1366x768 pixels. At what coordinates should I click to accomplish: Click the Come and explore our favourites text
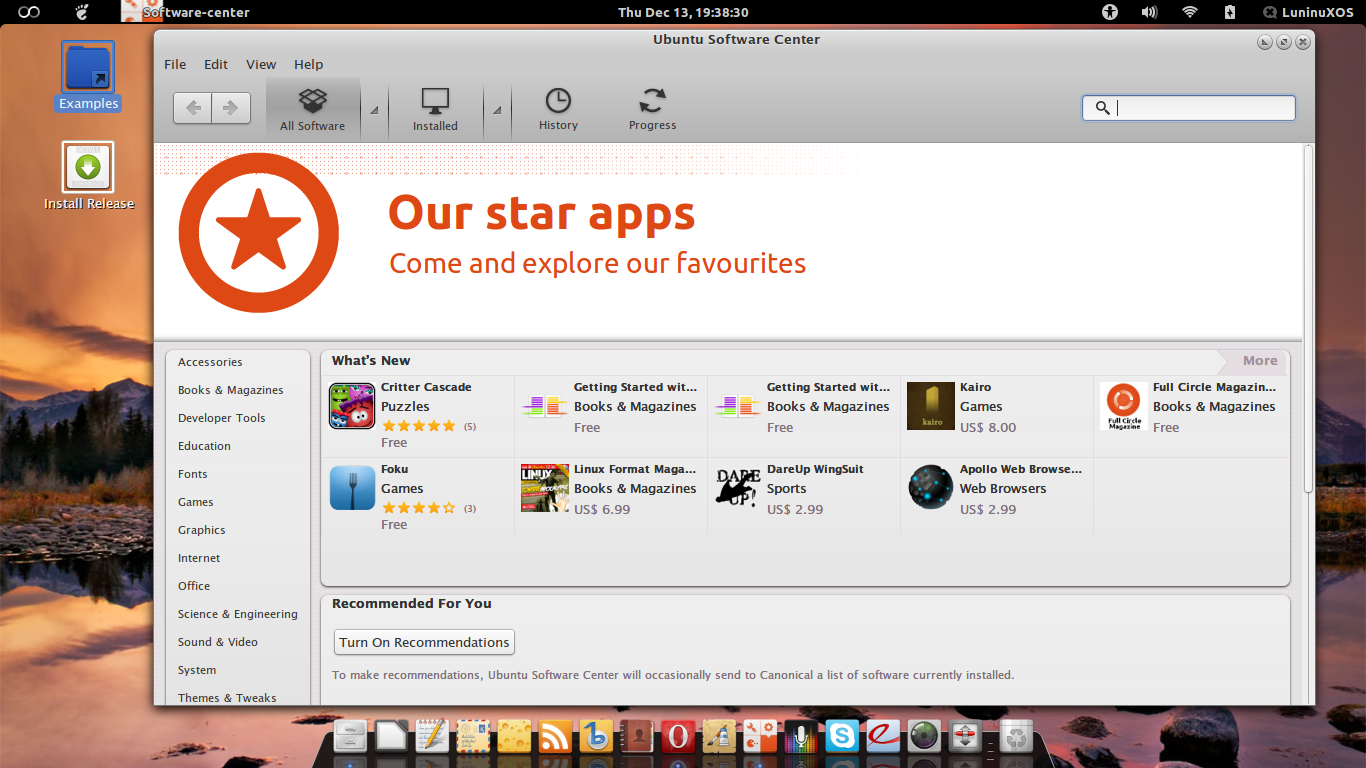597,263
